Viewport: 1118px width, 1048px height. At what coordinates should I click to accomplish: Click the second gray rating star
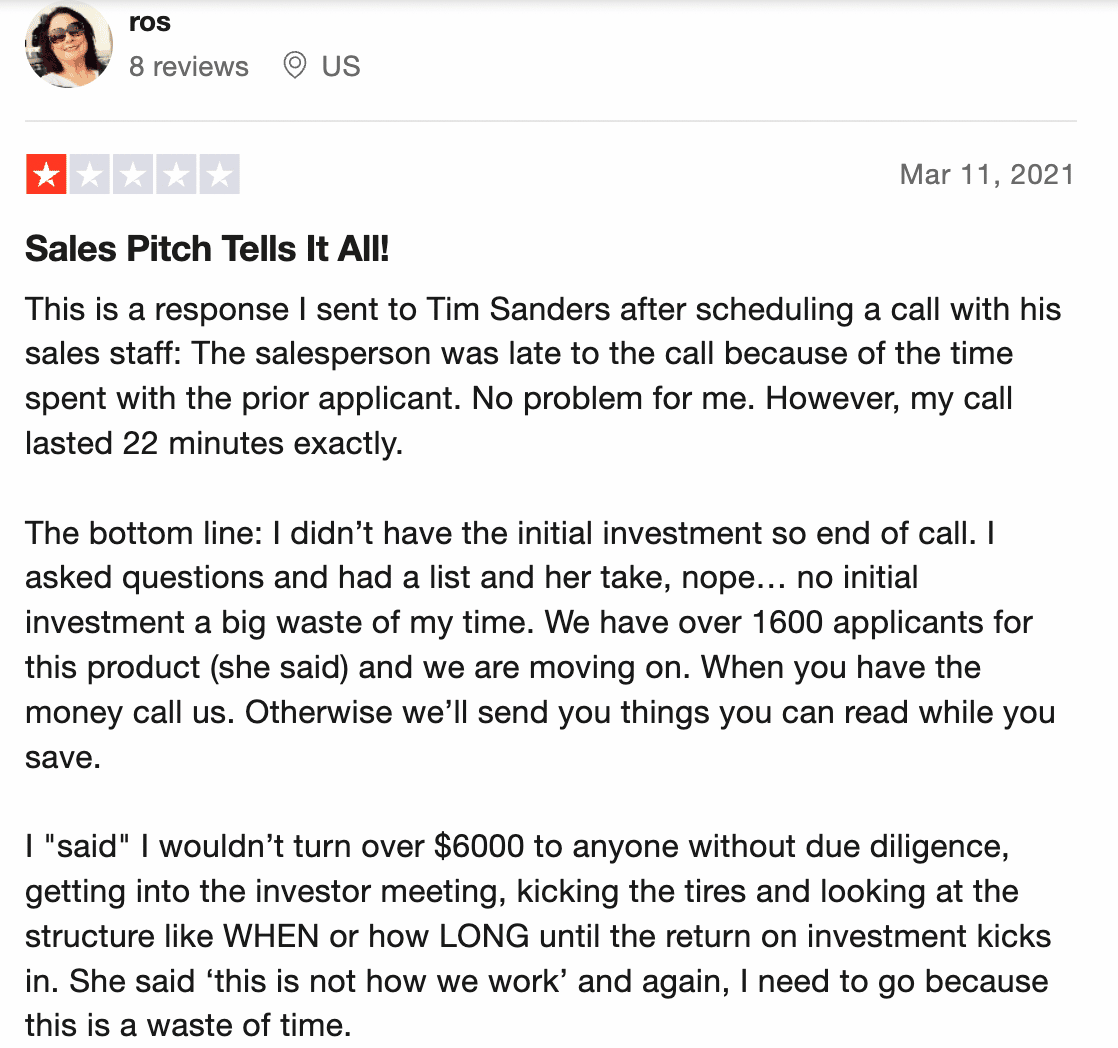pyautogui.click(x=90, y=175)
